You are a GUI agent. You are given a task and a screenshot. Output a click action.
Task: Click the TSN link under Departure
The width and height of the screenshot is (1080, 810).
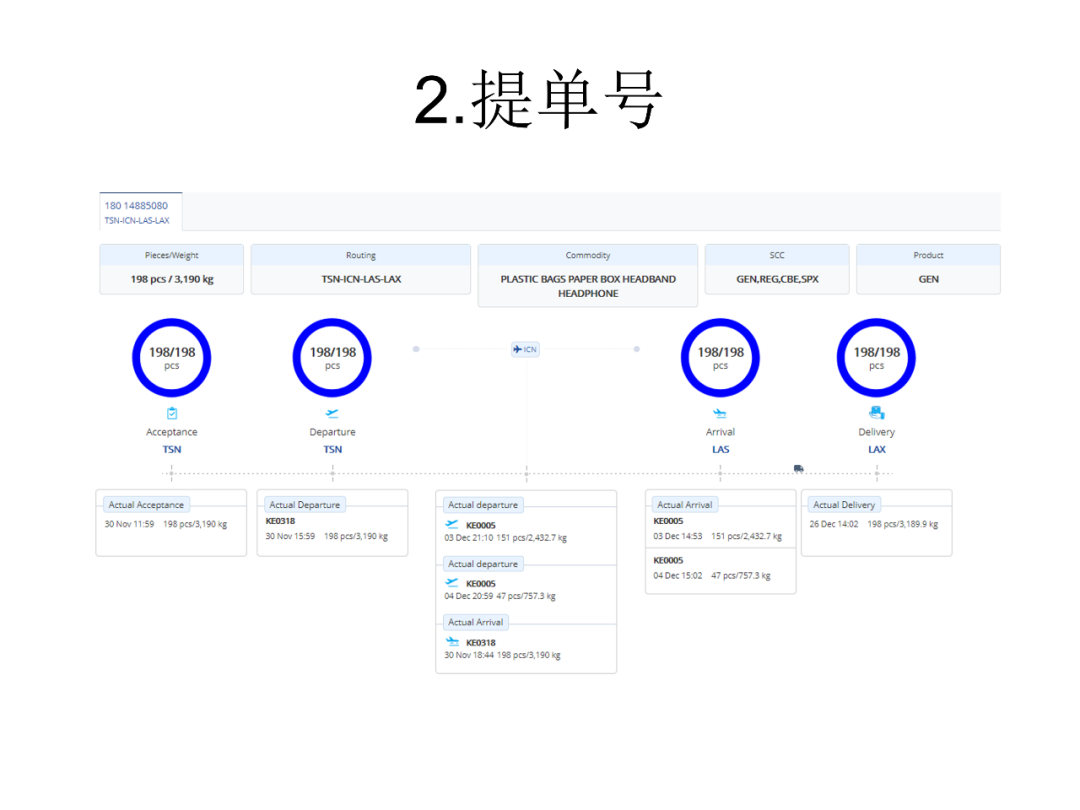[x=332, y=449]
